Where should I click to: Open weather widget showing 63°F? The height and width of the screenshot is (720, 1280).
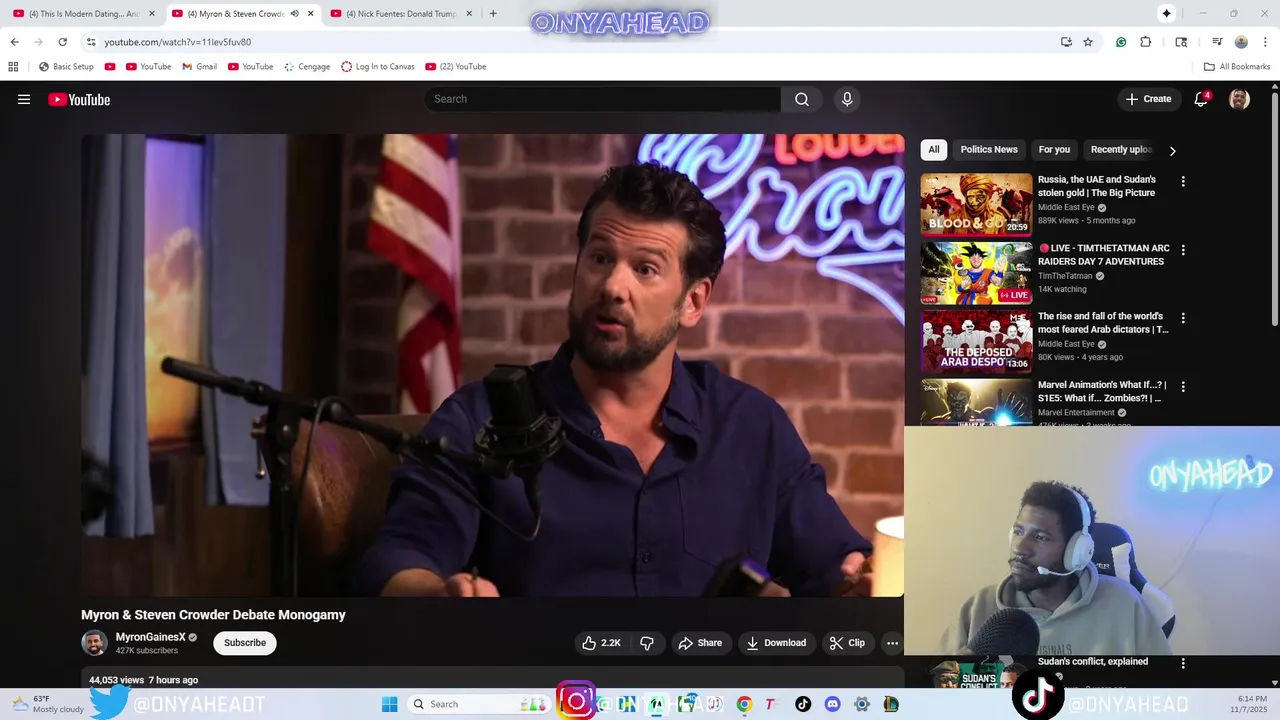click(x=48, y=704)
